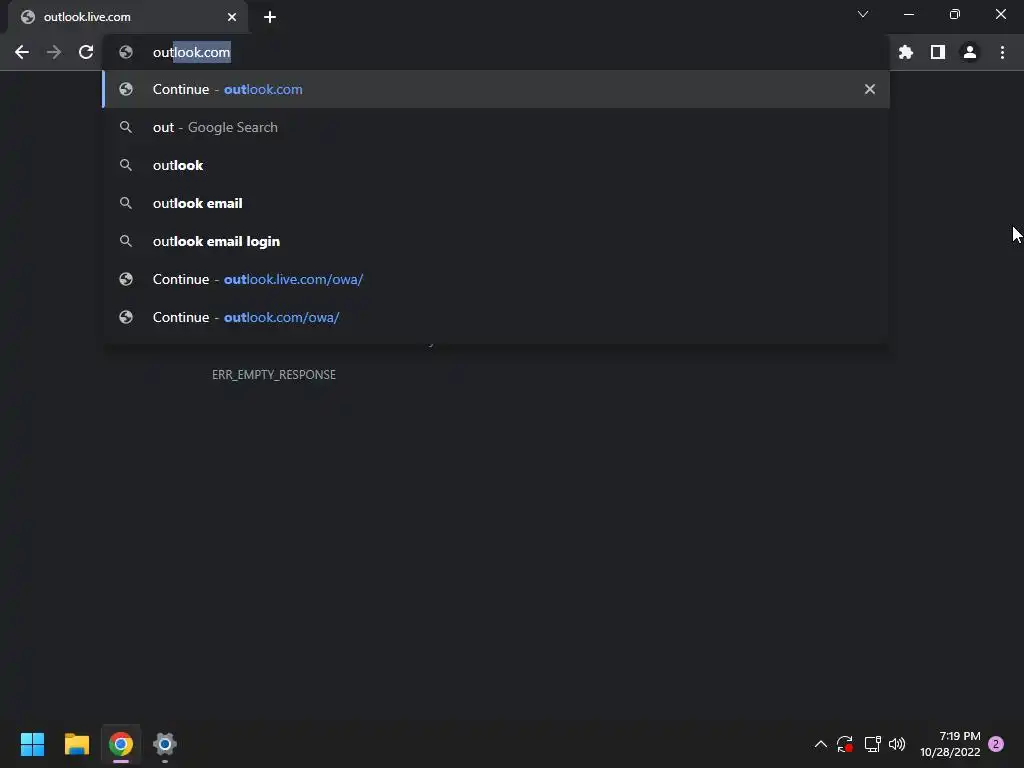Click the forward navigation arrow
Screen dimensions: 1024x768
tap(54, 52)
